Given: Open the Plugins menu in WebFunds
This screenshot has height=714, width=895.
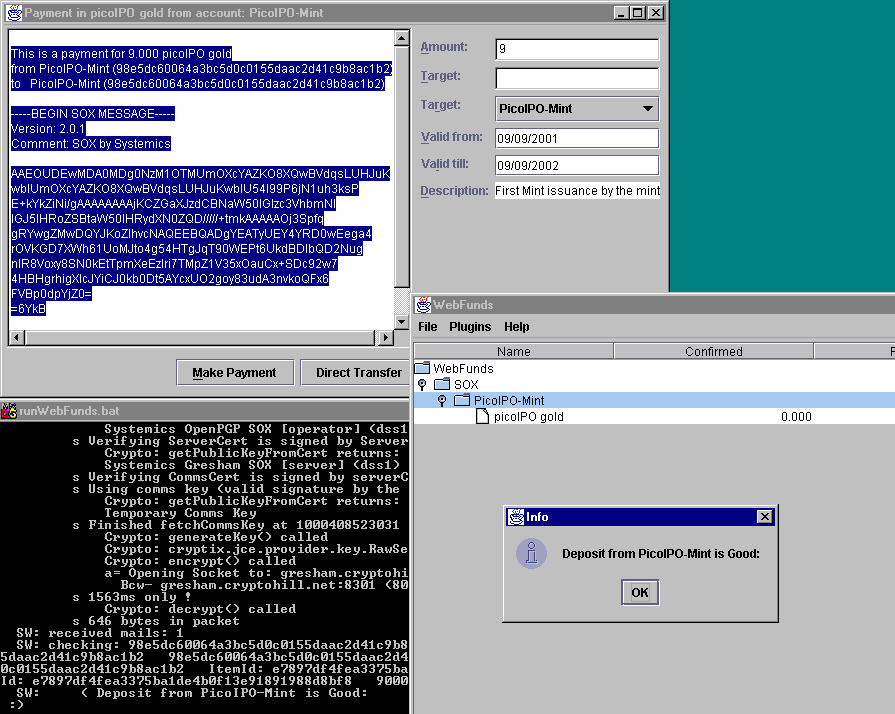Looking at the screenshot, I should click(470, 326).
